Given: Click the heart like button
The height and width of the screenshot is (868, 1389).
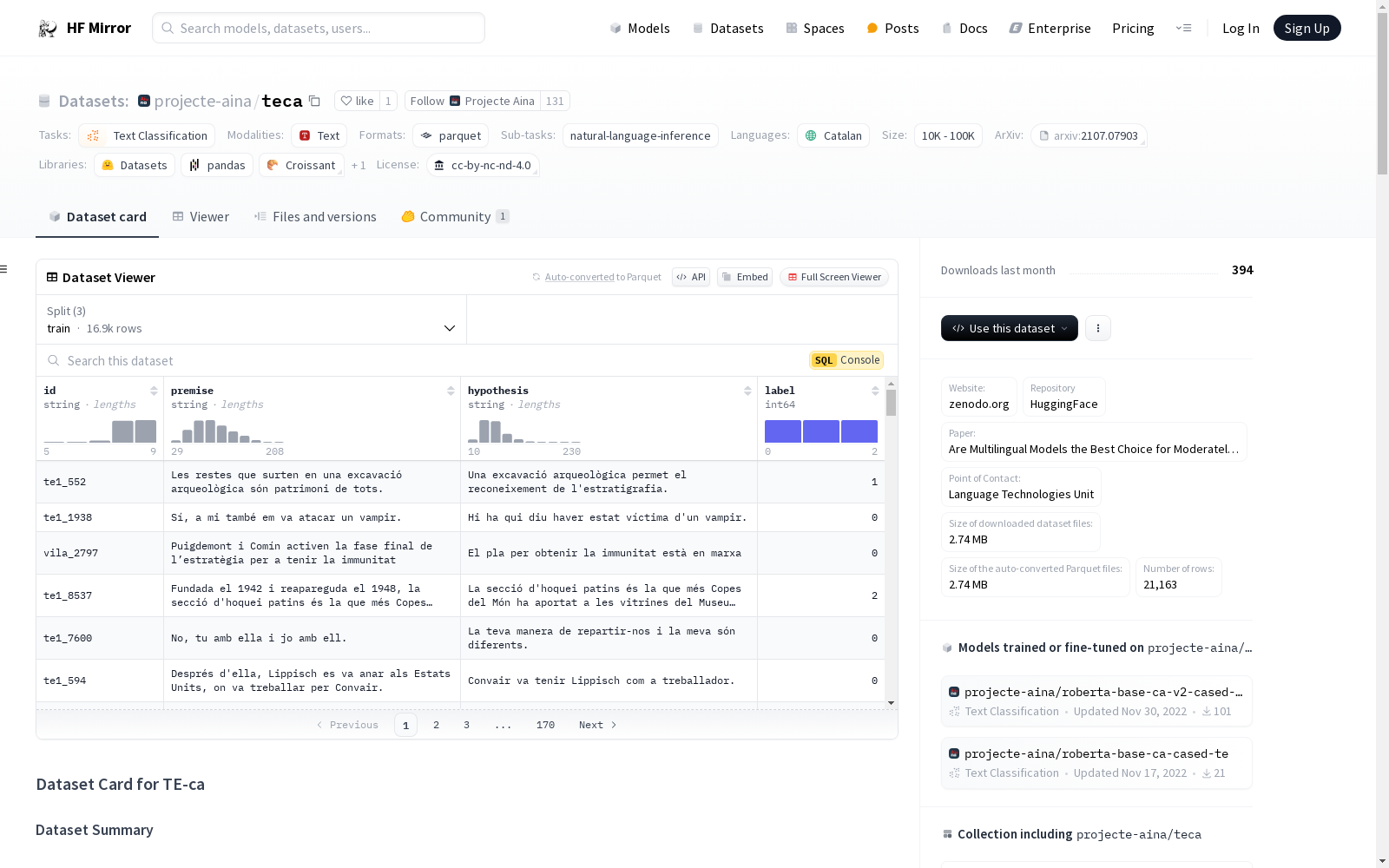Looking at the screenshot, I should click(x=357, y=102).
